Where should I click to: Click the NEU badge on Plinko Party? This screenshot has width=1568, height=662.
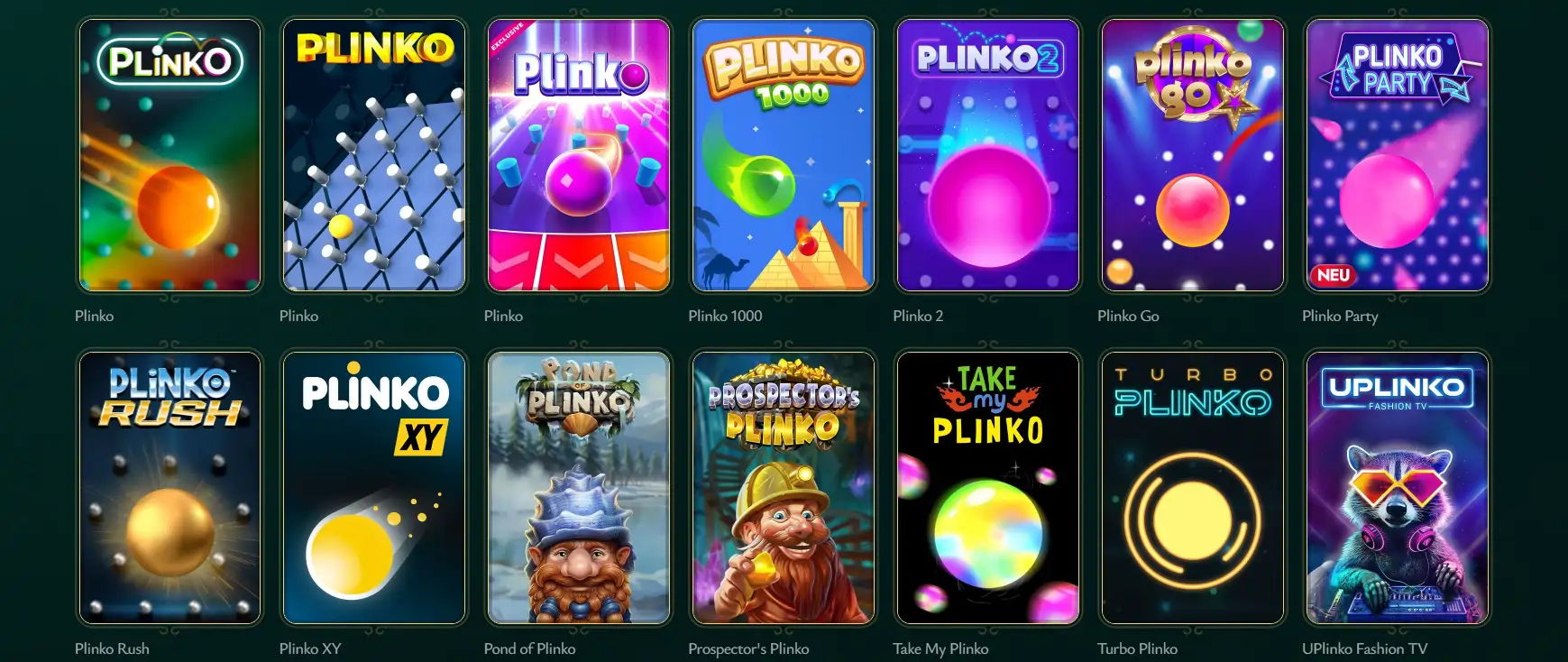tap(1333, 275)
